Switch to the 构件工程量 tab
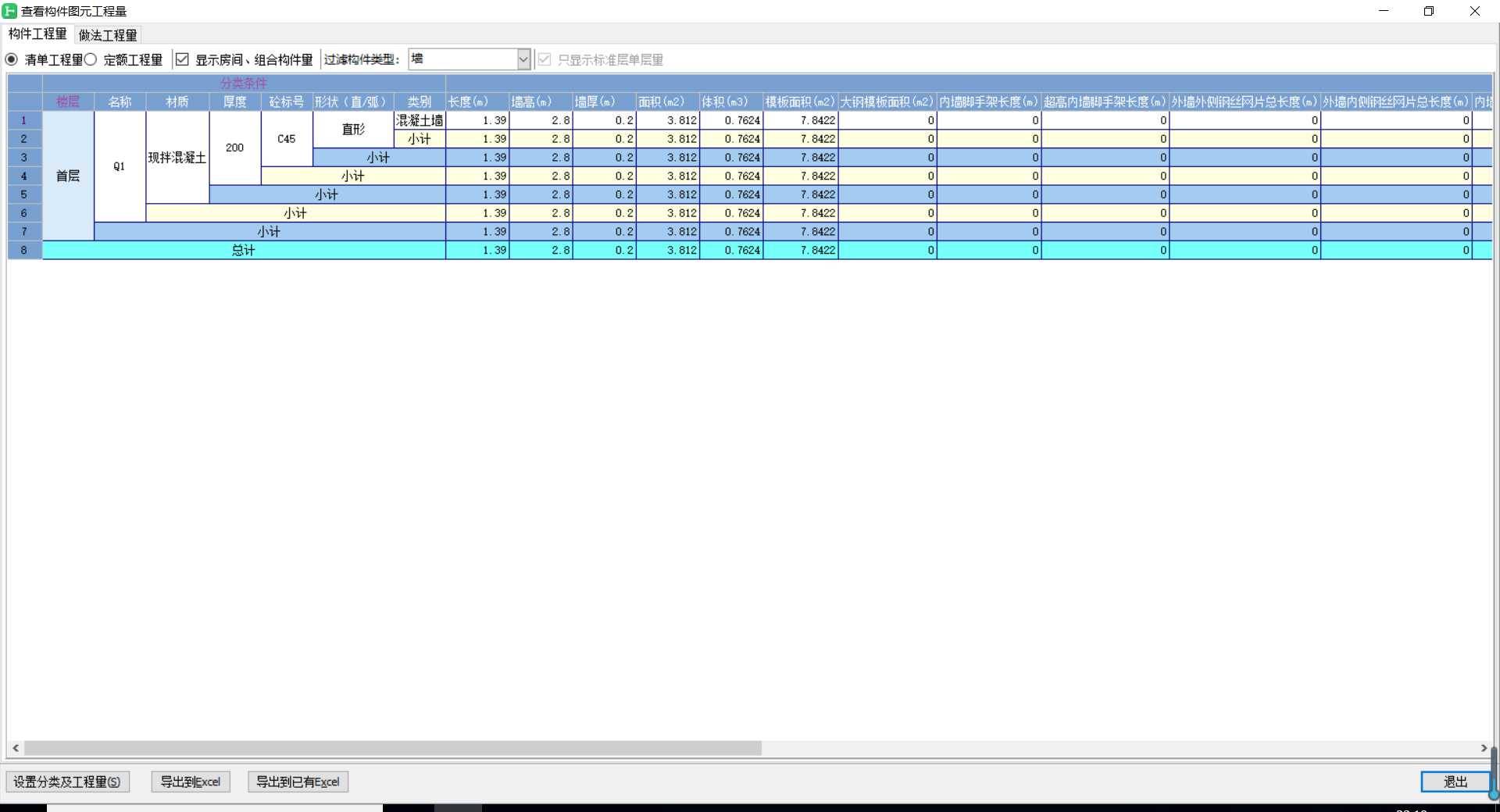This screenshot has width=1500, height=812. coord(37,34)
